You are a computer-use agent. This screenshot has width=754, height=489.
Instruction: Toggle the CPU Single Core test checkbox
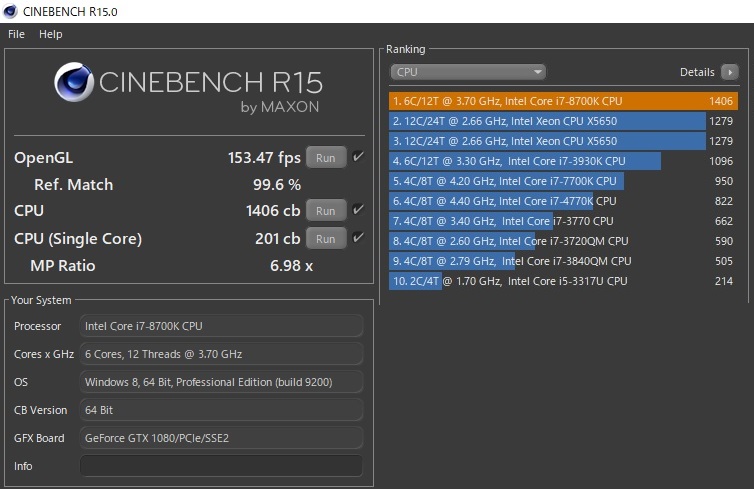pos(358,237)
